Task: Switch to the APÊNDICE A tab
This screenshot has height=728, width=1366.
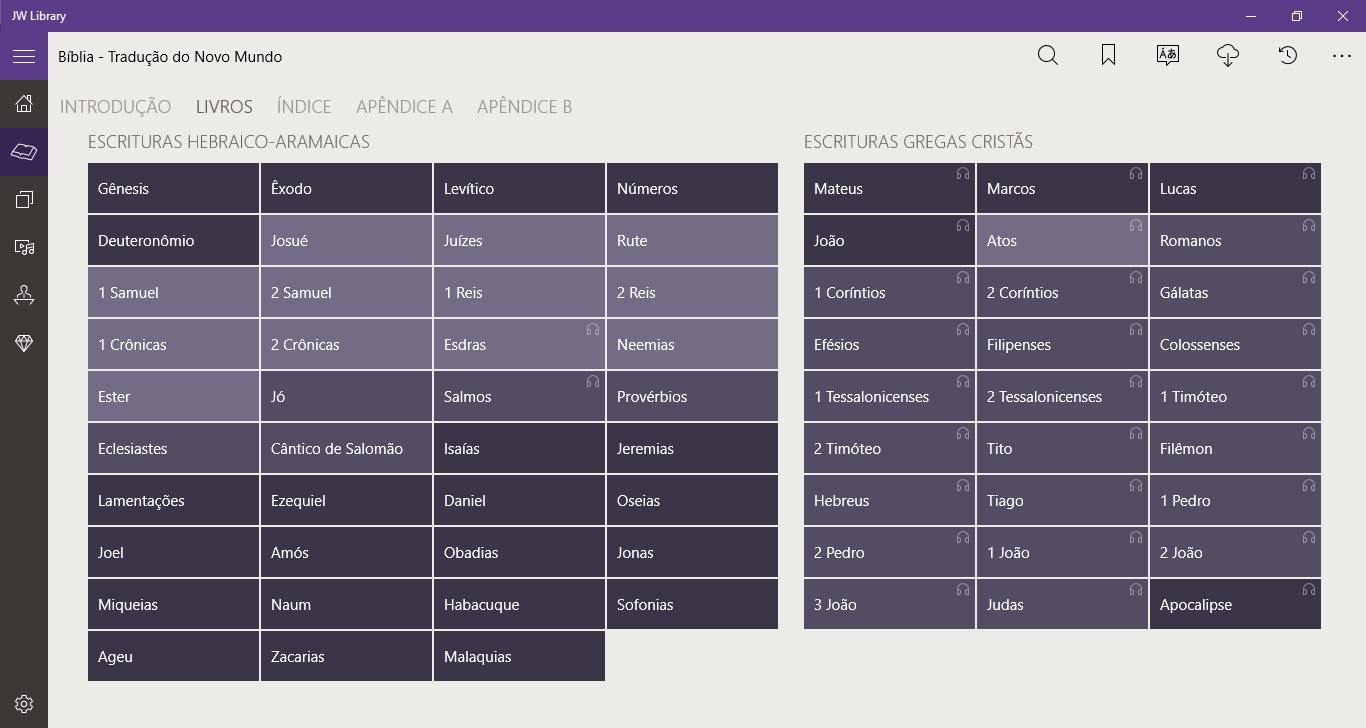Action: point(404,107)
